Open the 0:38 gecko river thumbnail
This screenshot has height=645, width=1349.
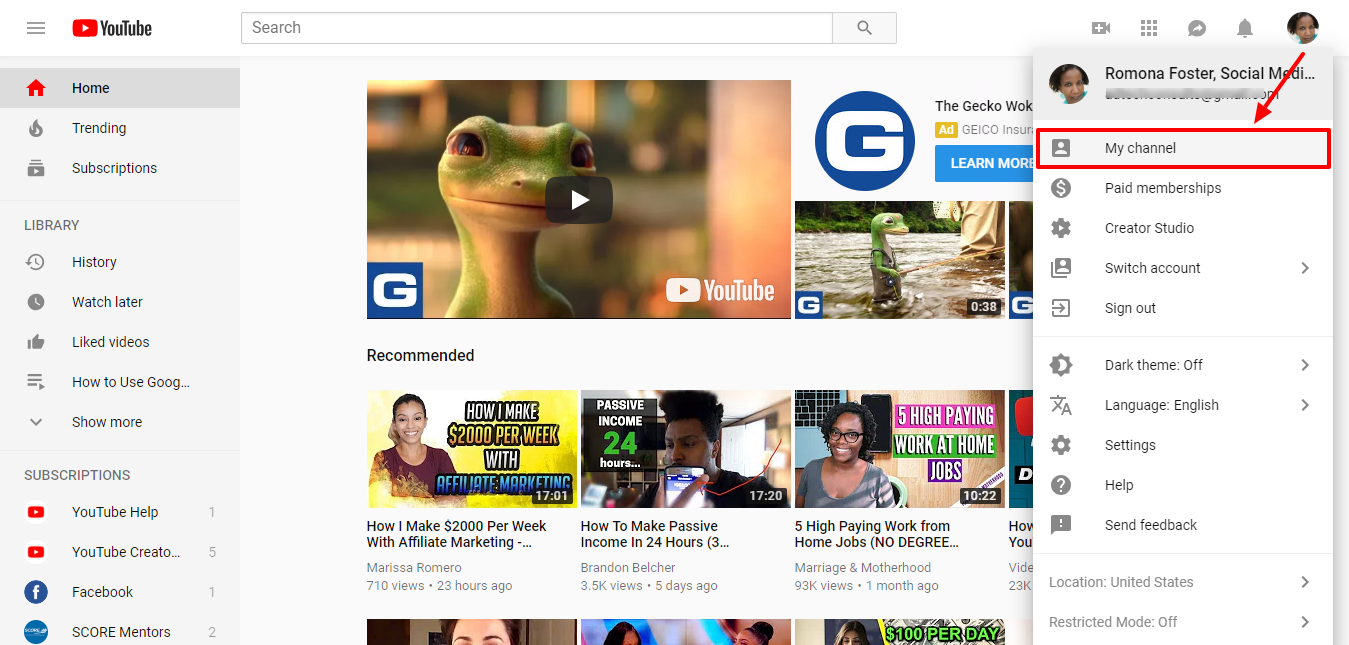click(900, 260)
